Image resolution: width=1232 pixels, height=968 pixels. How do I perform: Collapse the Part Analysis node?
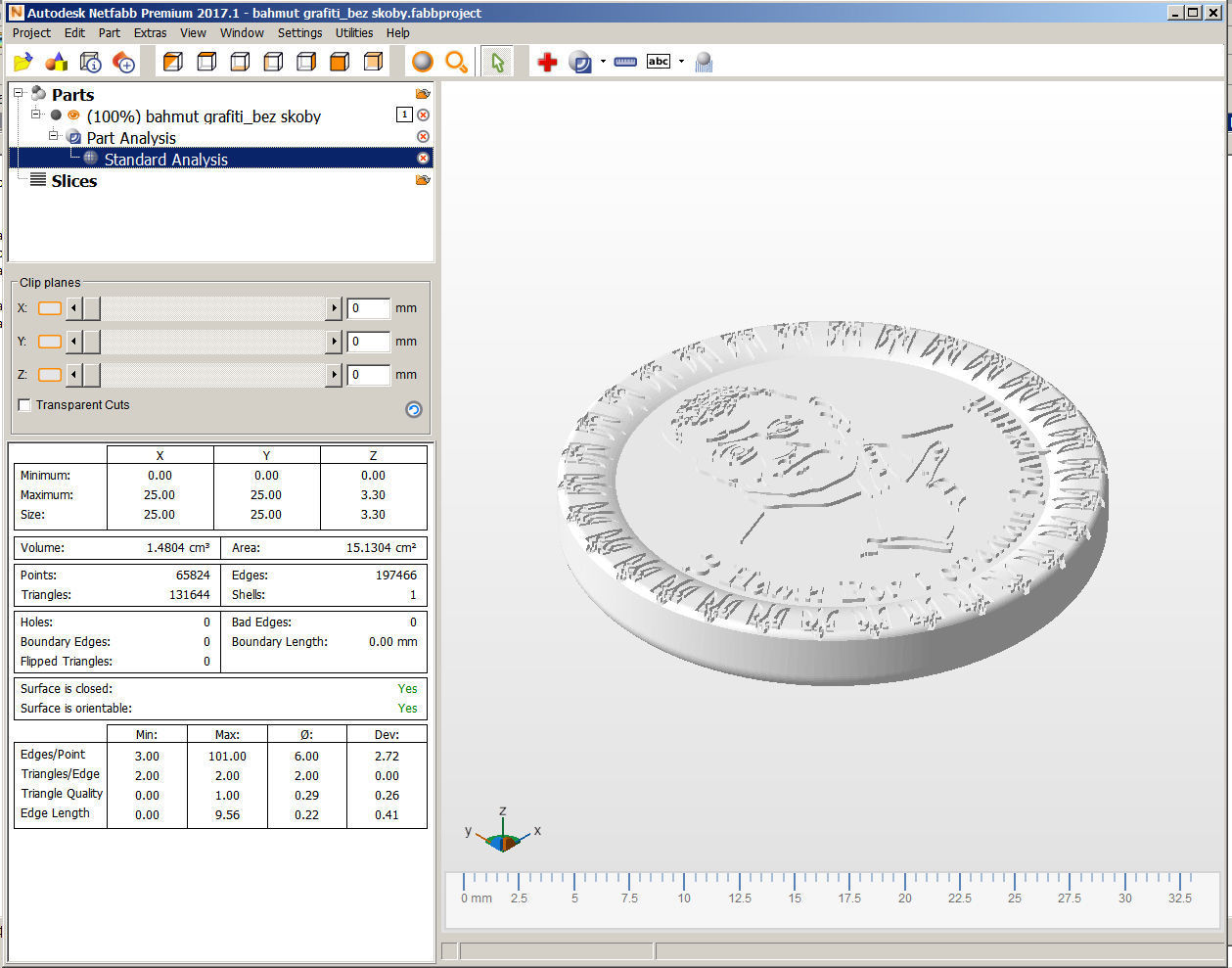tap(53, 137)
